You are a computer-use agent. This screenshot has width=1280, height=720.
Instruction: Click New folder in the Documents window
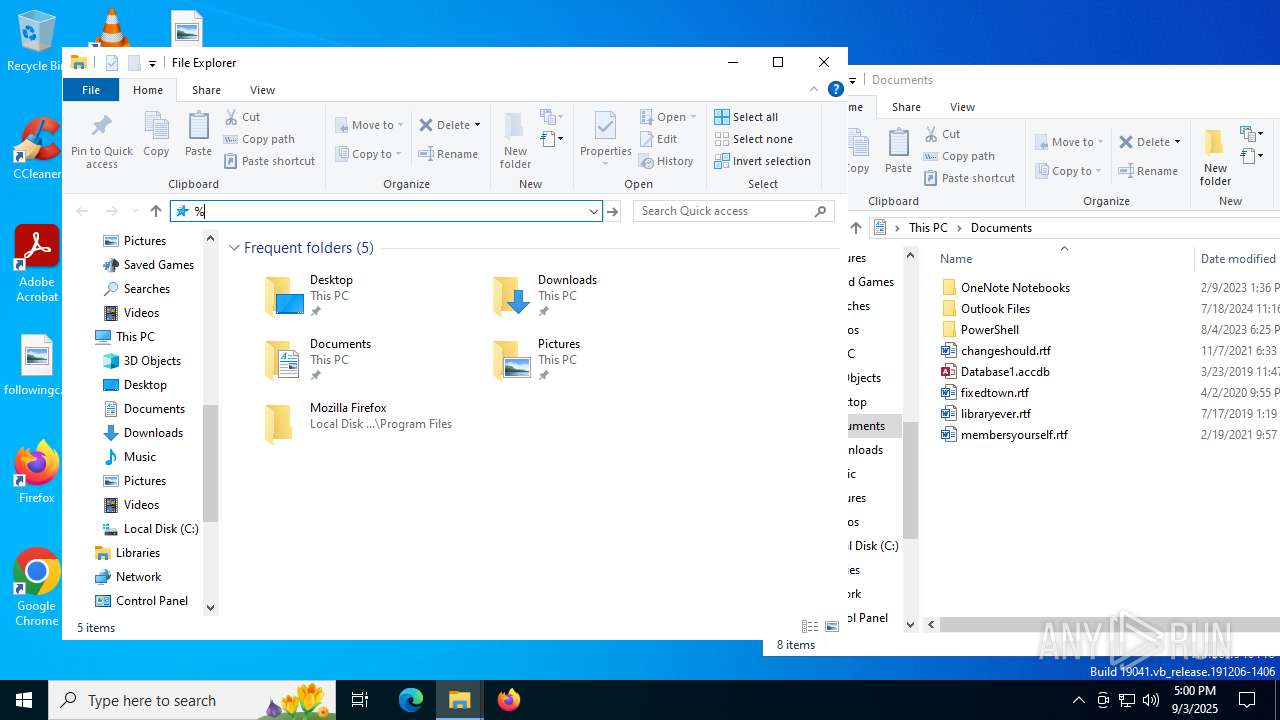click(x=1215, y=156)
